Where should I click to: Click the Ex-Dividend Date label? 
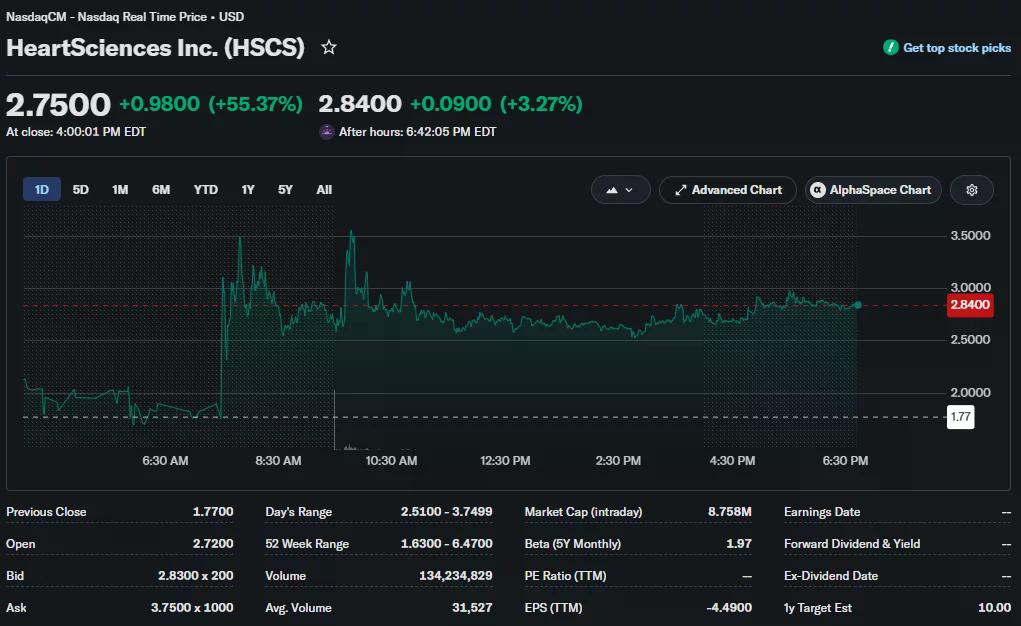coord(831,576)
